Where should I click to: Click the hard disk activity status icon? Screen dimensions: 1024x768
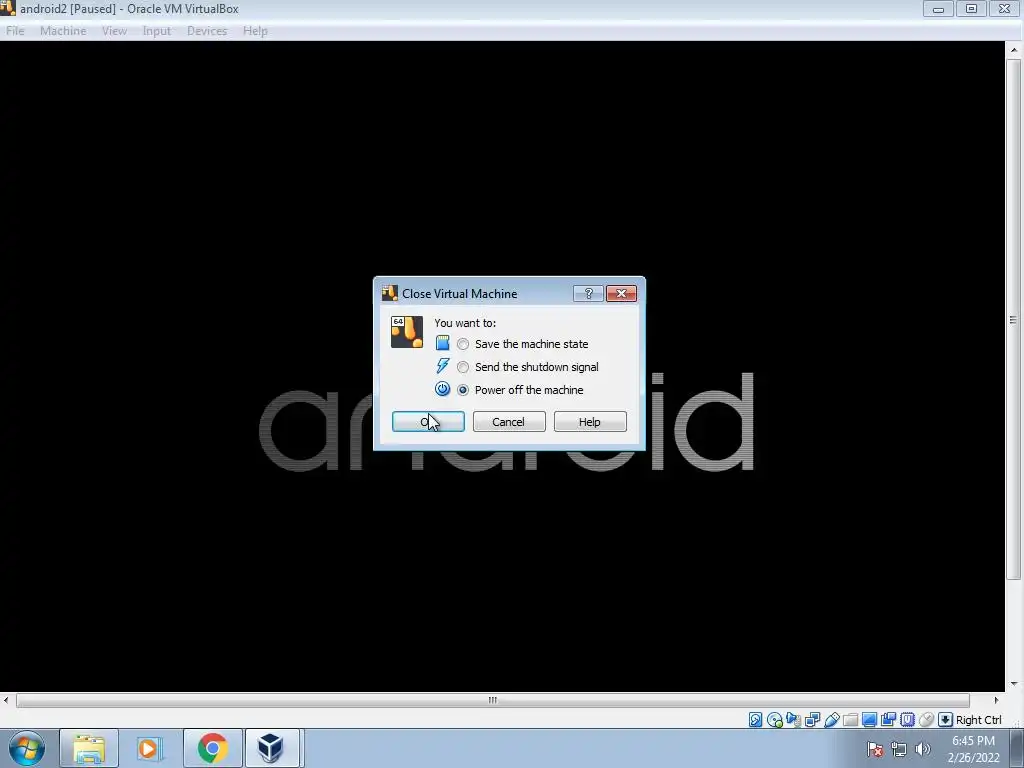[755, 720]
